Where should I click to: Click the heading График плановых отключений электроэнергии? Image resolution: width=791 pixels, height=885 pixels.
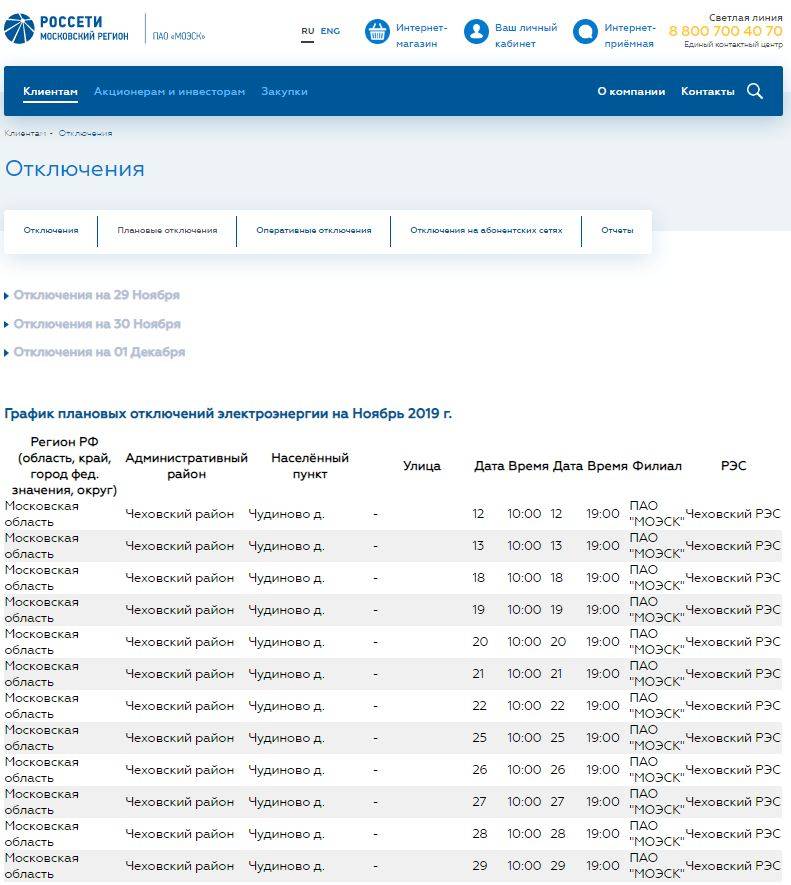[228, 414]
